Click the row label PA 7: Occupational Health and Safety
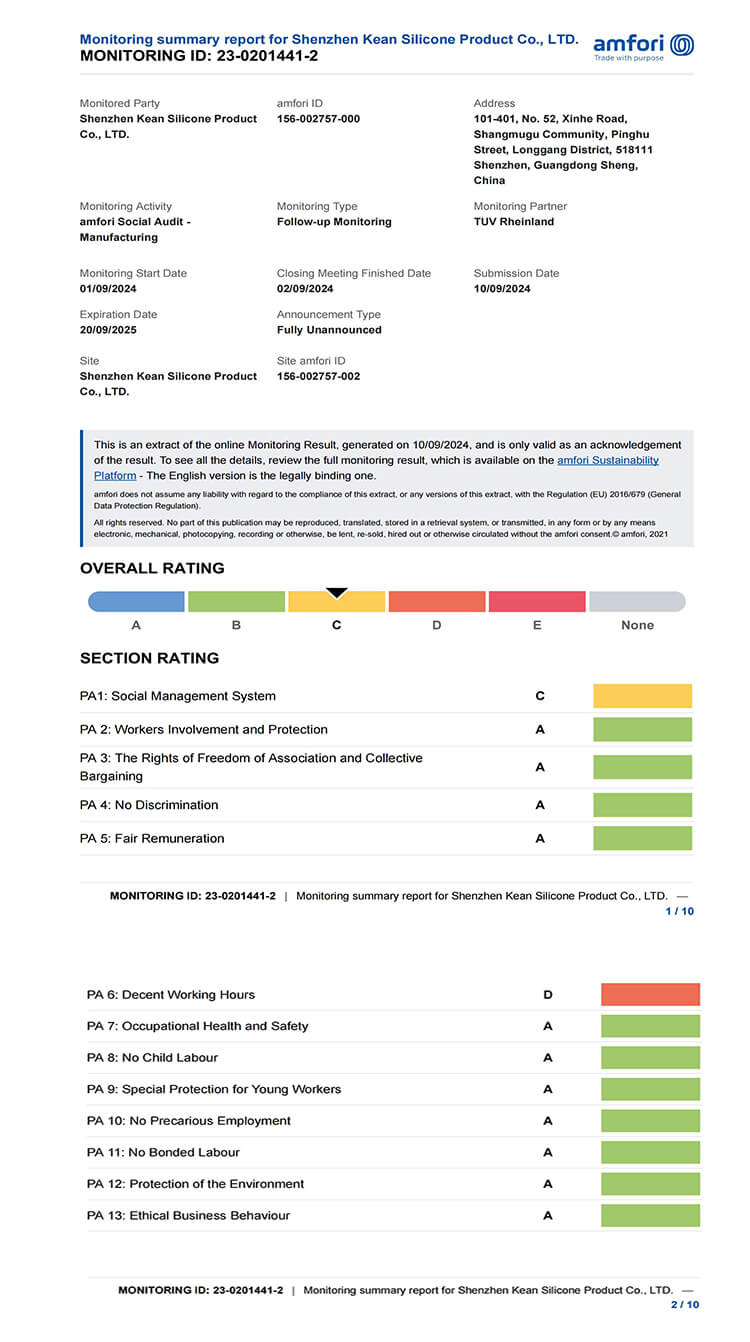The image size is (750, 1342). point(198,1026)
